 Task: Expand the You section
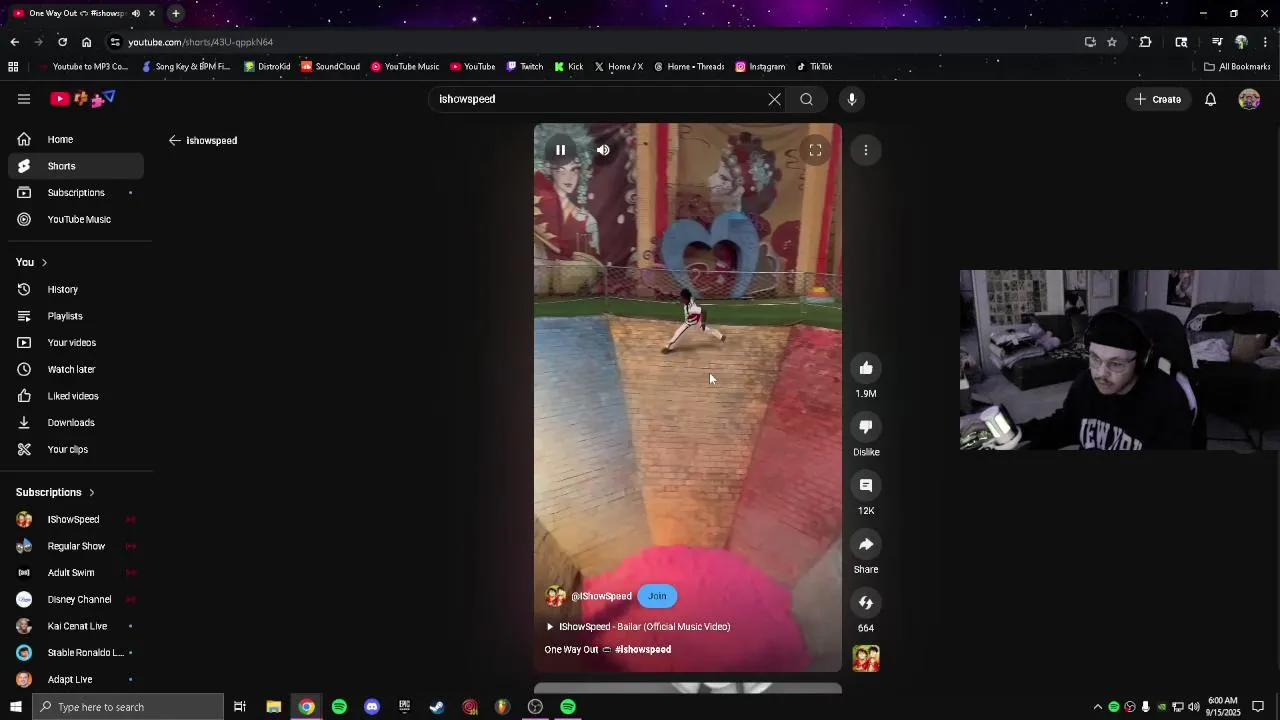32,262
